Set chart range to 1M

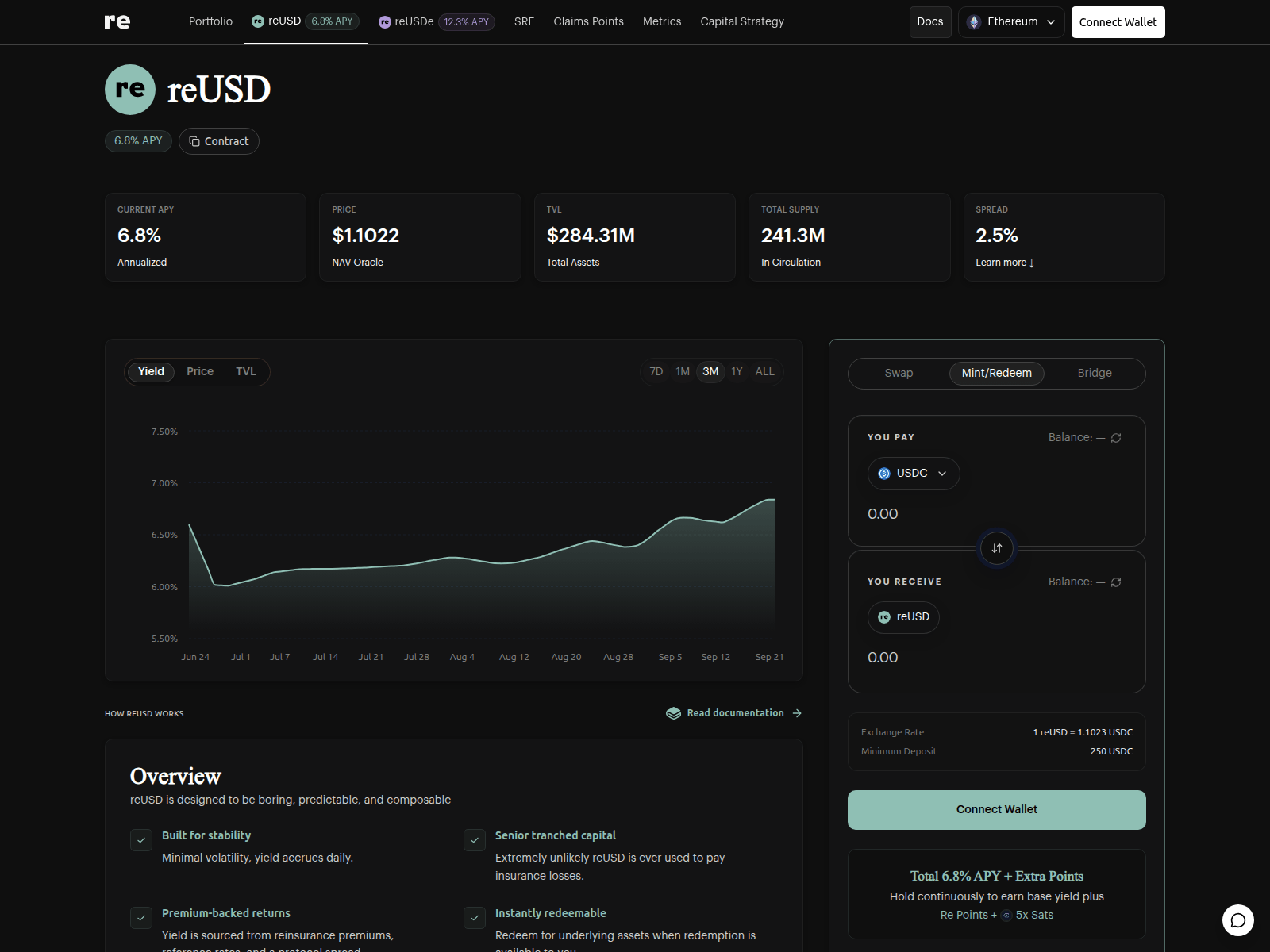point(683,371)
